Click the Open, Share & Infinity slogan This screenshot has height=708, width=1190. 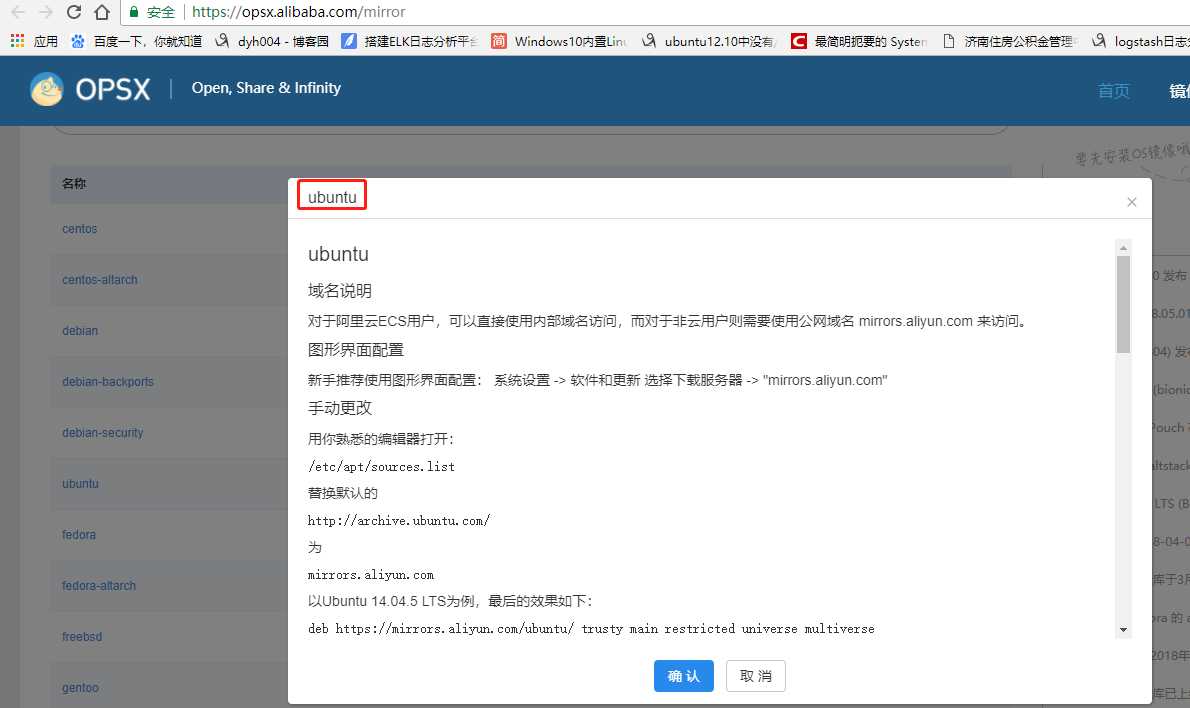pyautogui.click(x=266, y=88)
